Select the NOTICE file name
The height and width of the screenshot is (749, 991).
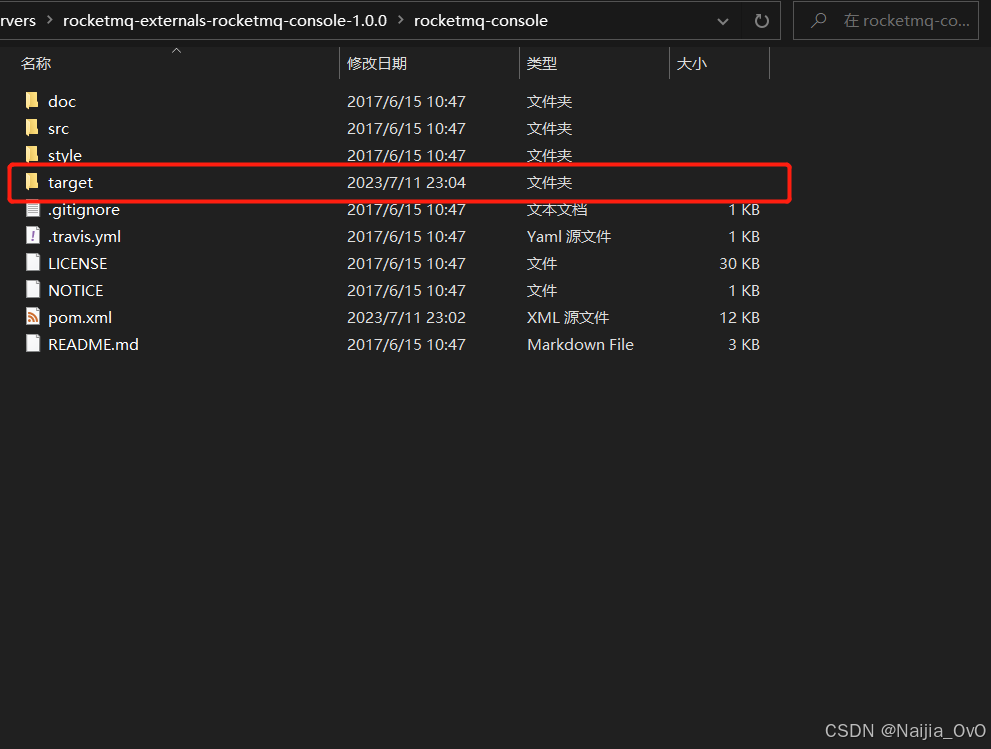(x=76, y=291)
